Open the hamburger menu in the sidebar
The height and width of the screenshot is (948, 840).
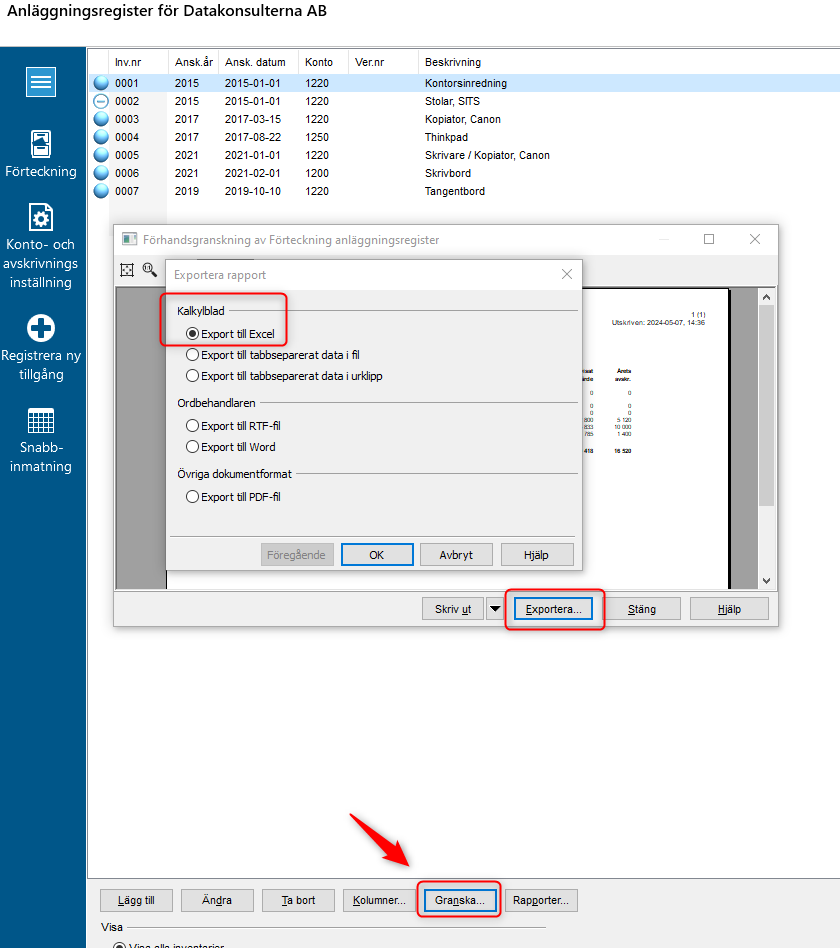[x=41, y=82]
